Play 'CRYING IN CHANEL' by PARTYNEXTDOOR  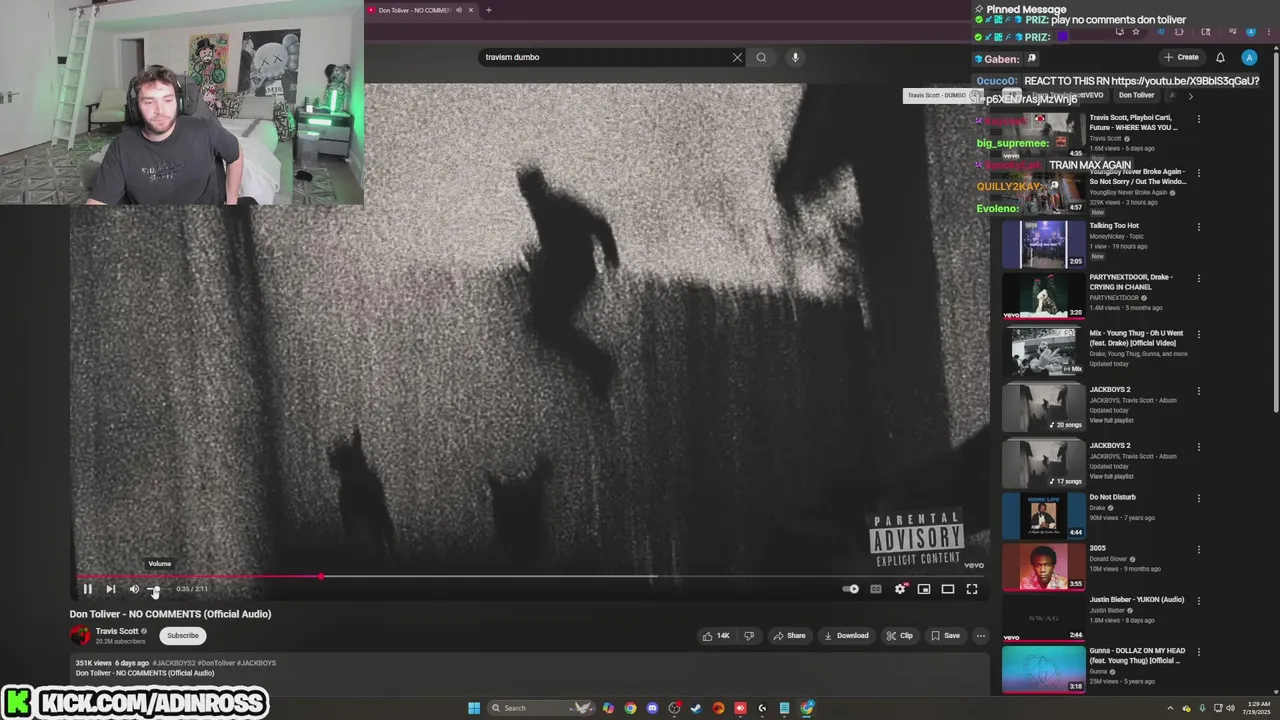tap(1044, 295)
